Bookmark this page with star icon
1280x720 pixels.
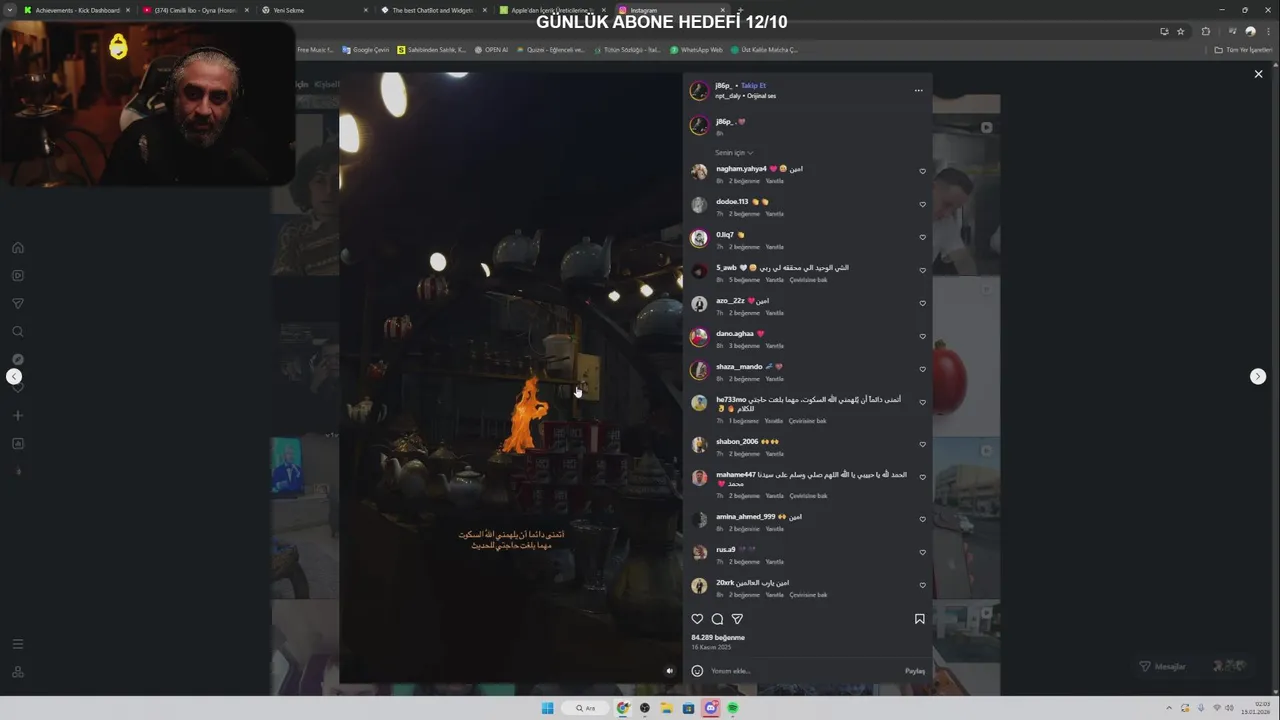point(1180,31)
